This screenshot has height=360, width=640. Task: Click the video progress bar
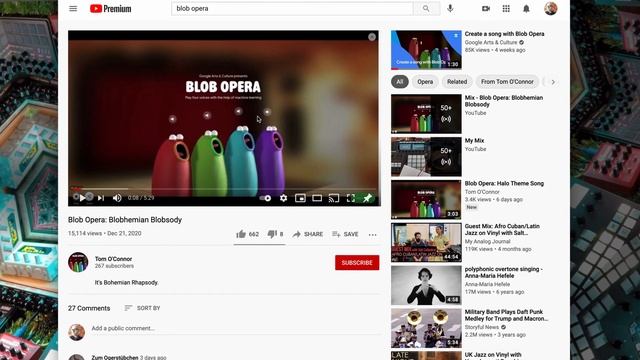(x=224, y=189)
